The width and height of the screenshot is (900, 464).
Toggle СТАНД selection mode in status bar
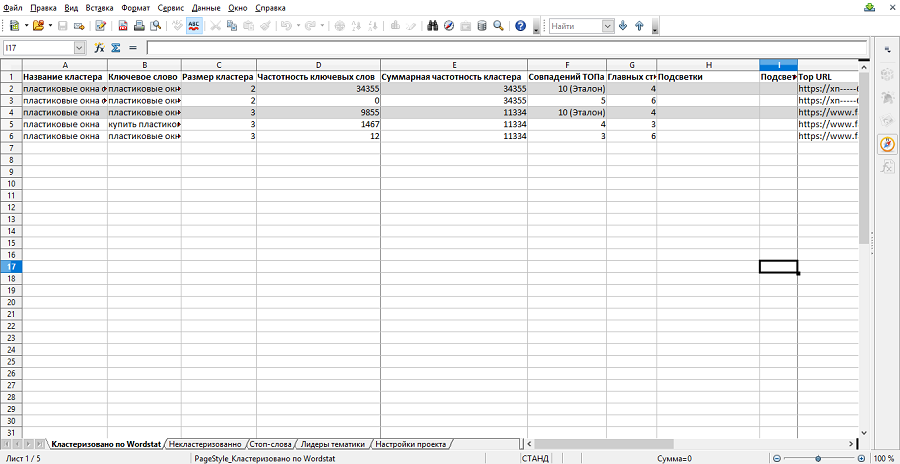pos(534,458)
